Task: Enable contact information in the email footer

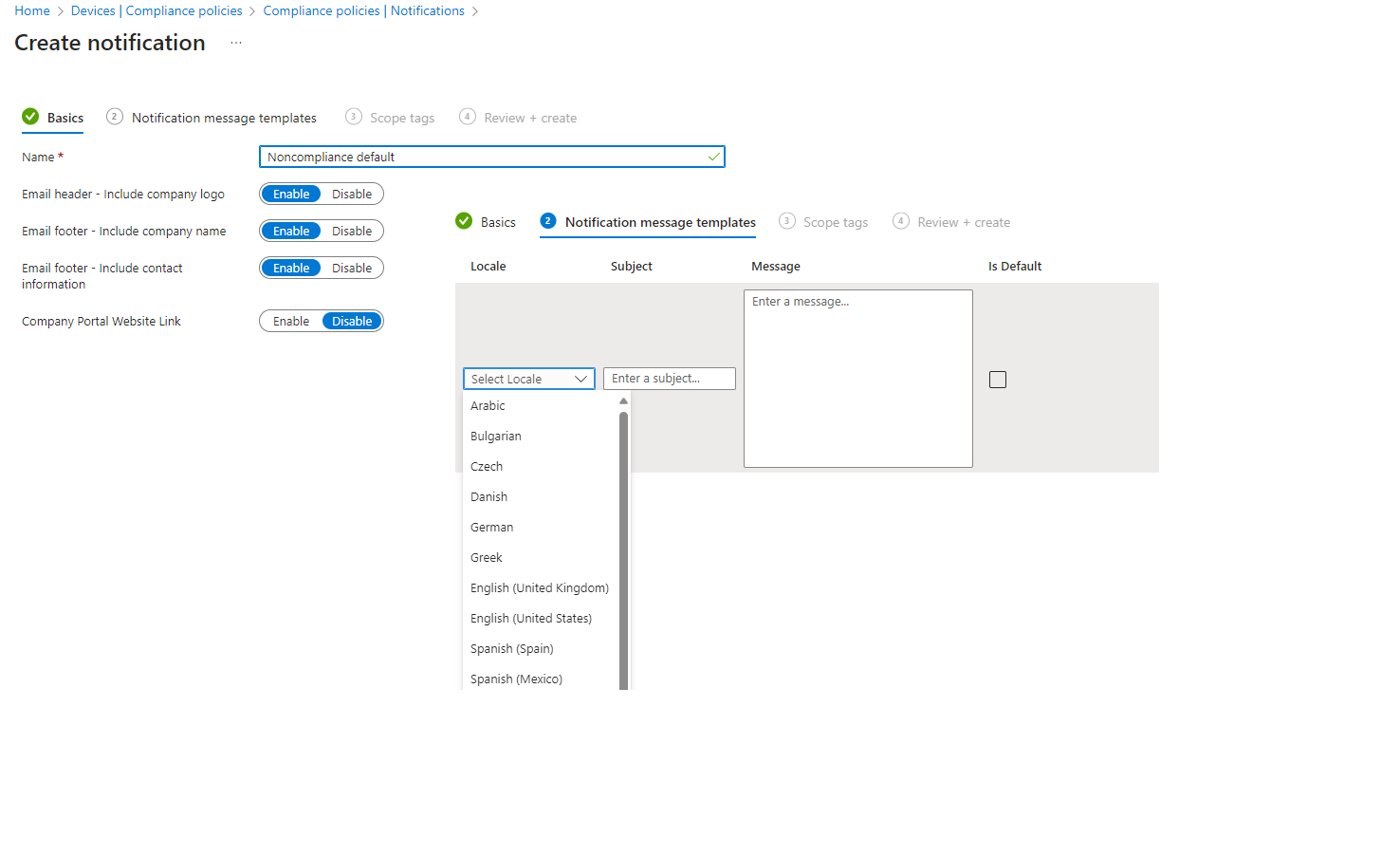Action: coord(291,268)
